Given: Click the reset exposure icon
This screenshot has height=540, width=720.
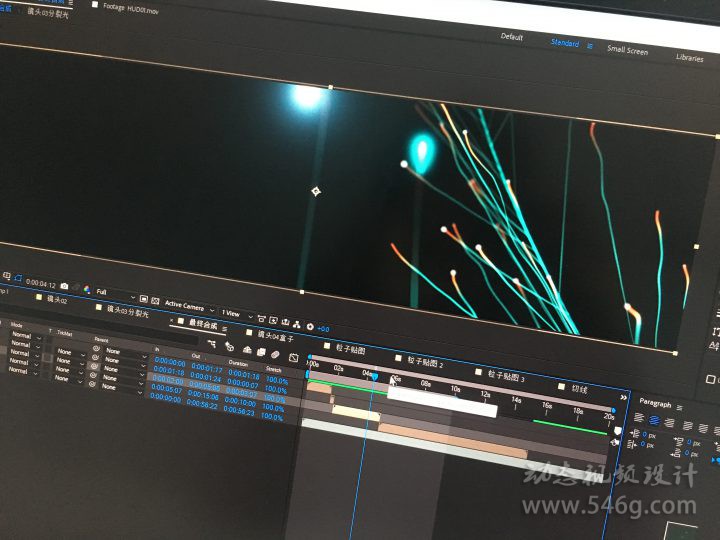Looking at the screenshot, I should pos(310,326).
